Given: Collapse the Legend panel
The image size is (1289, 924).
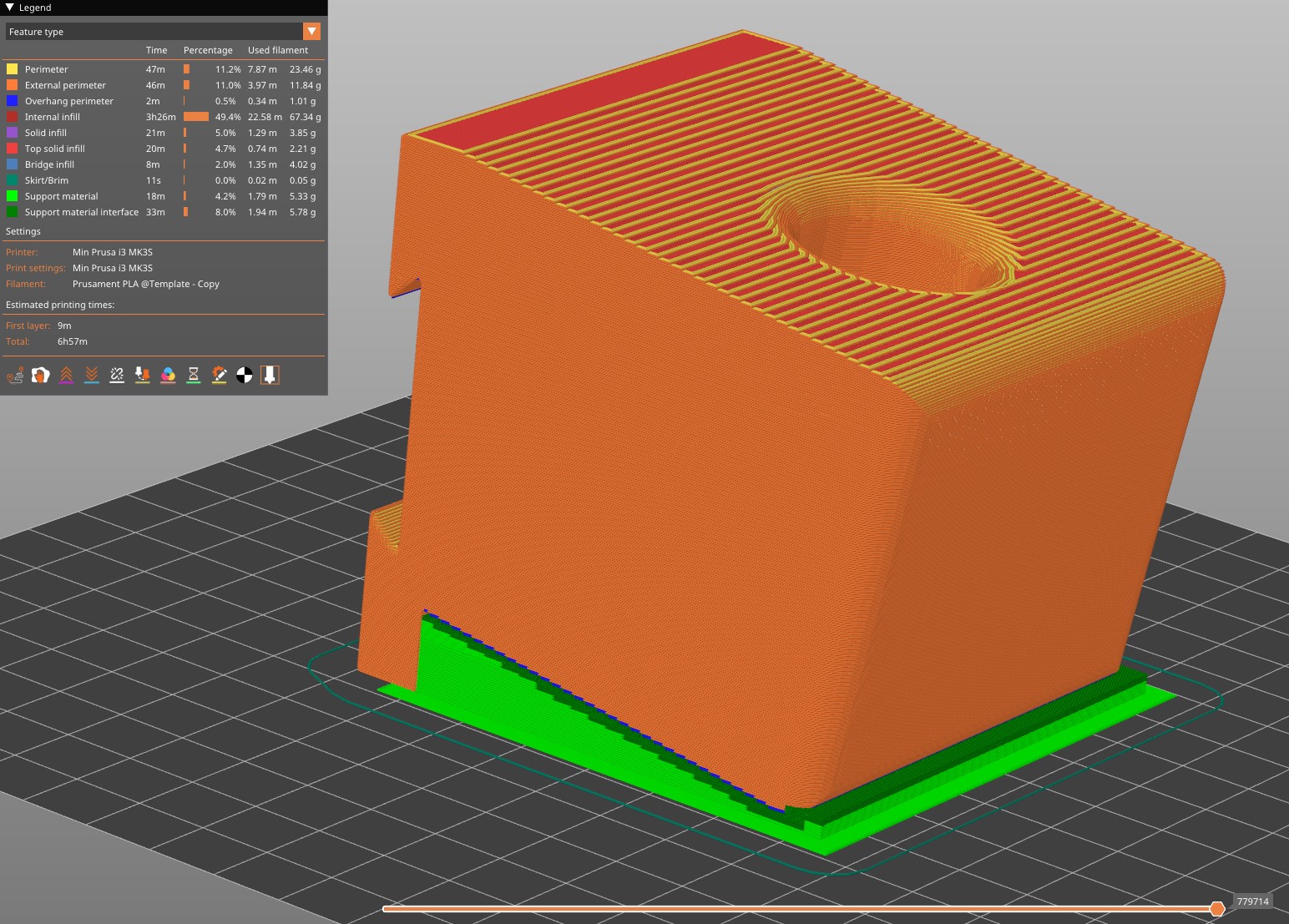Looking at the screenshot, I should [x=8, y=8].
